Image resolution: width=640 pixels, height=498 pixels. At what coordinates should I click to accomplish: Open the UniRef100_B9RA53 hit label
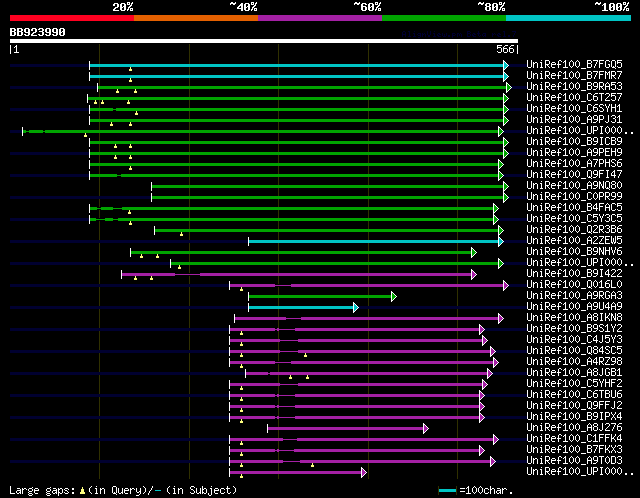(x=574, y=87)
